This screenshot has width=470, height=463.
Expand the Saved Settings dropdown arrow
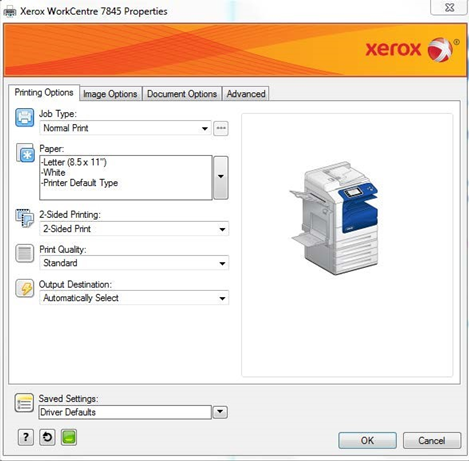pos(220,412)
